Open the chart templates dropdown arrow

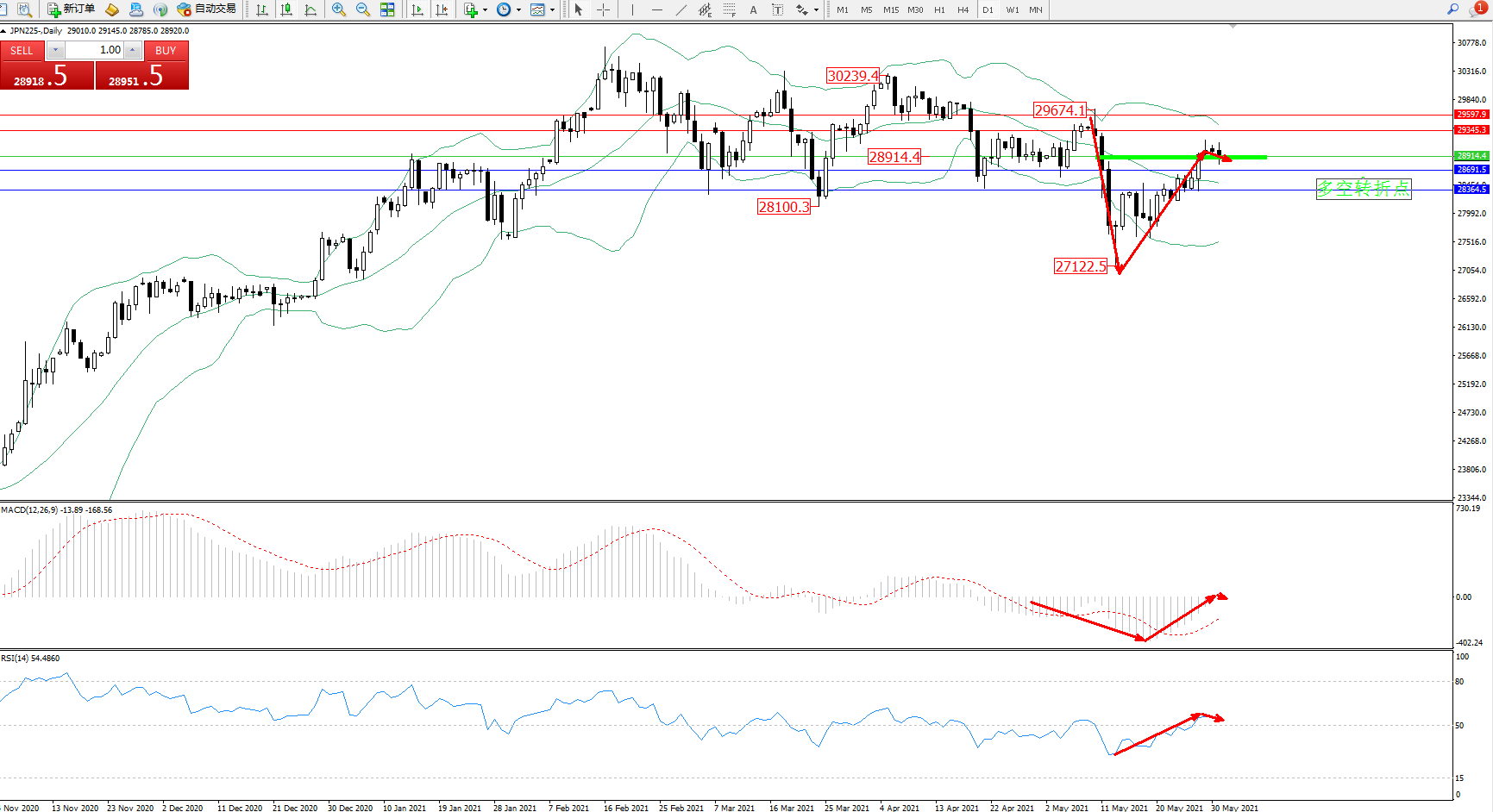coord(552,10)
